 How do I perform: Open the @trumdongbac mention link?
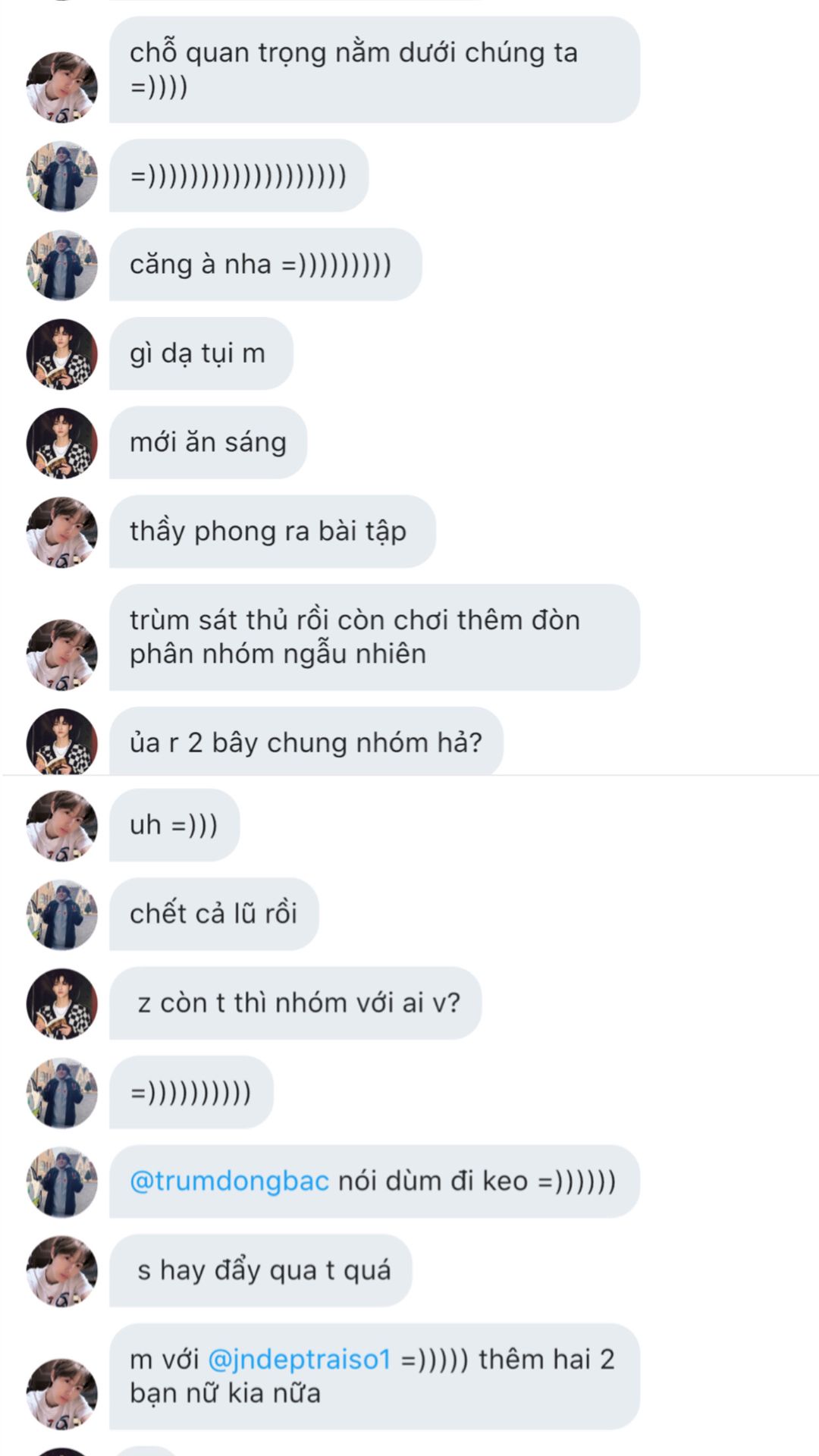click(x=229, y=1181)
